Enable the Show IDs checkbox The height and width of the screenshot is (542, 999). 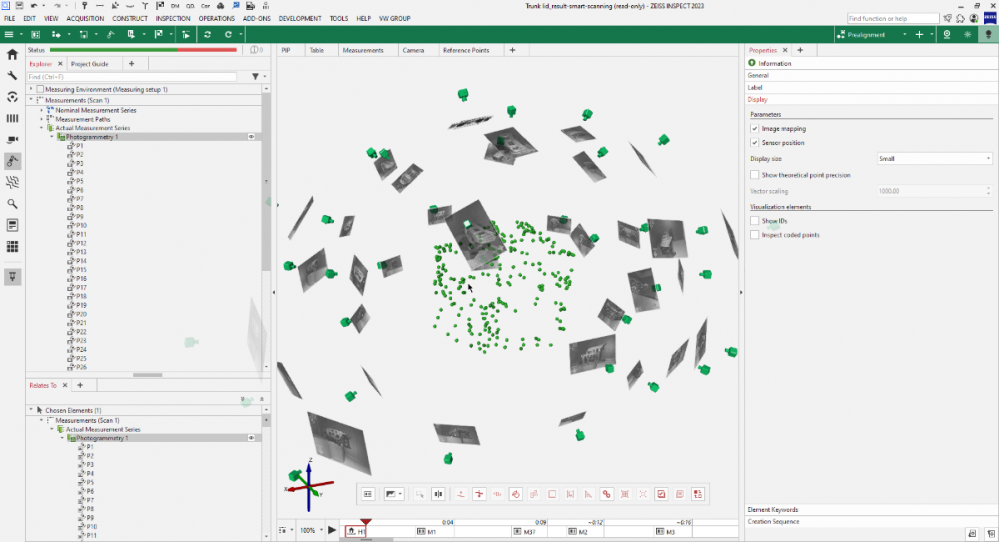[754, 221]
